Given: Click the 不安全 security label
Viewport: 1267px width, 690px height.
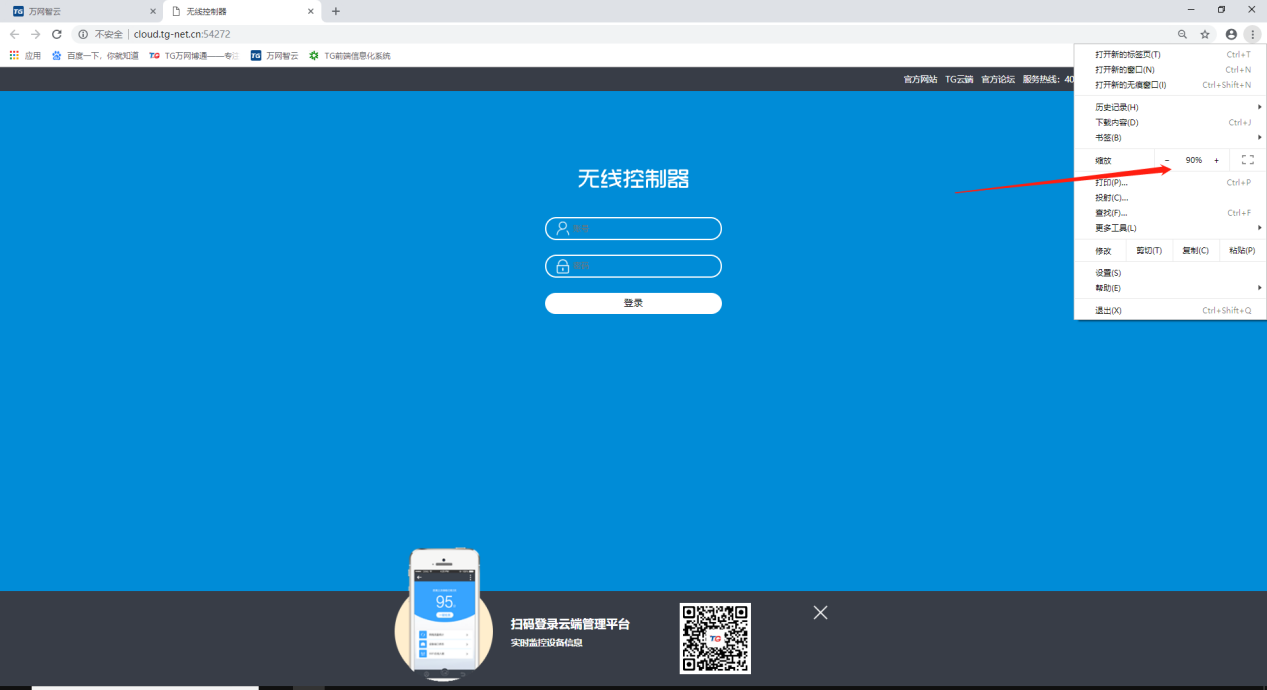Looking at the screenshot, I should tap(109, 34).
